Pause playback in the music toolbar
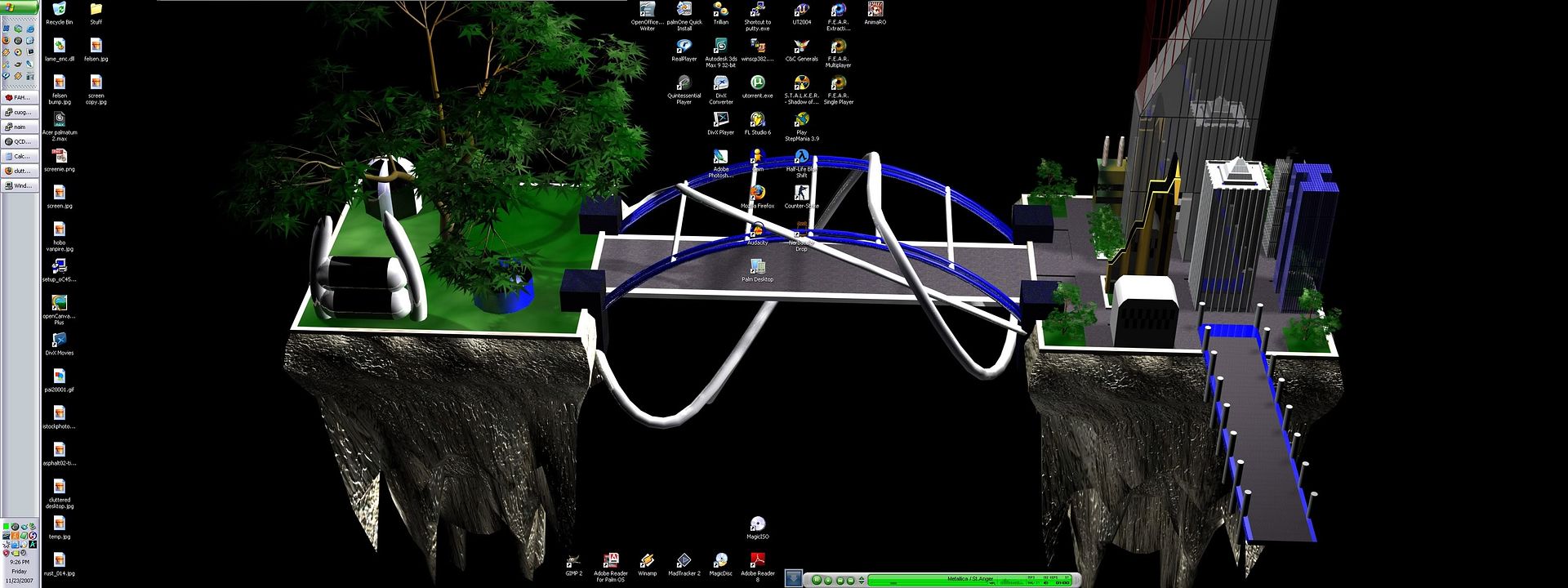This screenshot has height=588, width=1568. pos(816,580)
